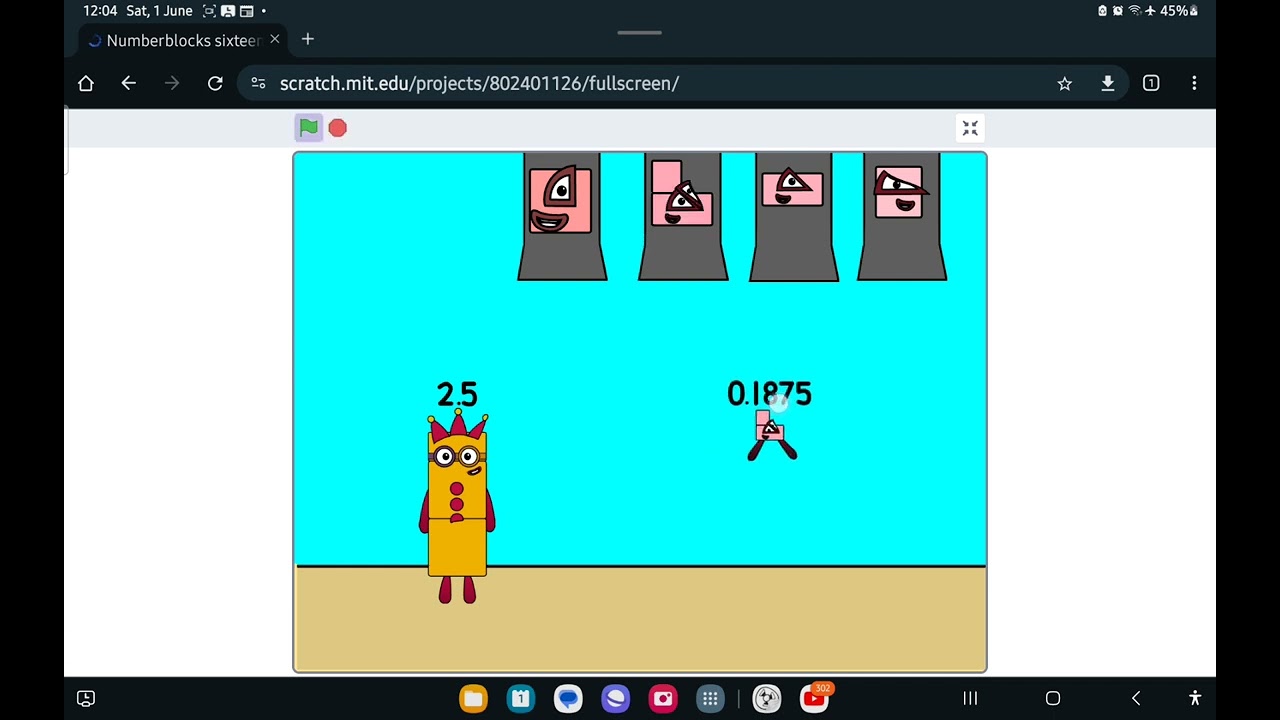1280x720 pixels.
Task: Click the small pink 0.1875 character
Action: [771, 435]
